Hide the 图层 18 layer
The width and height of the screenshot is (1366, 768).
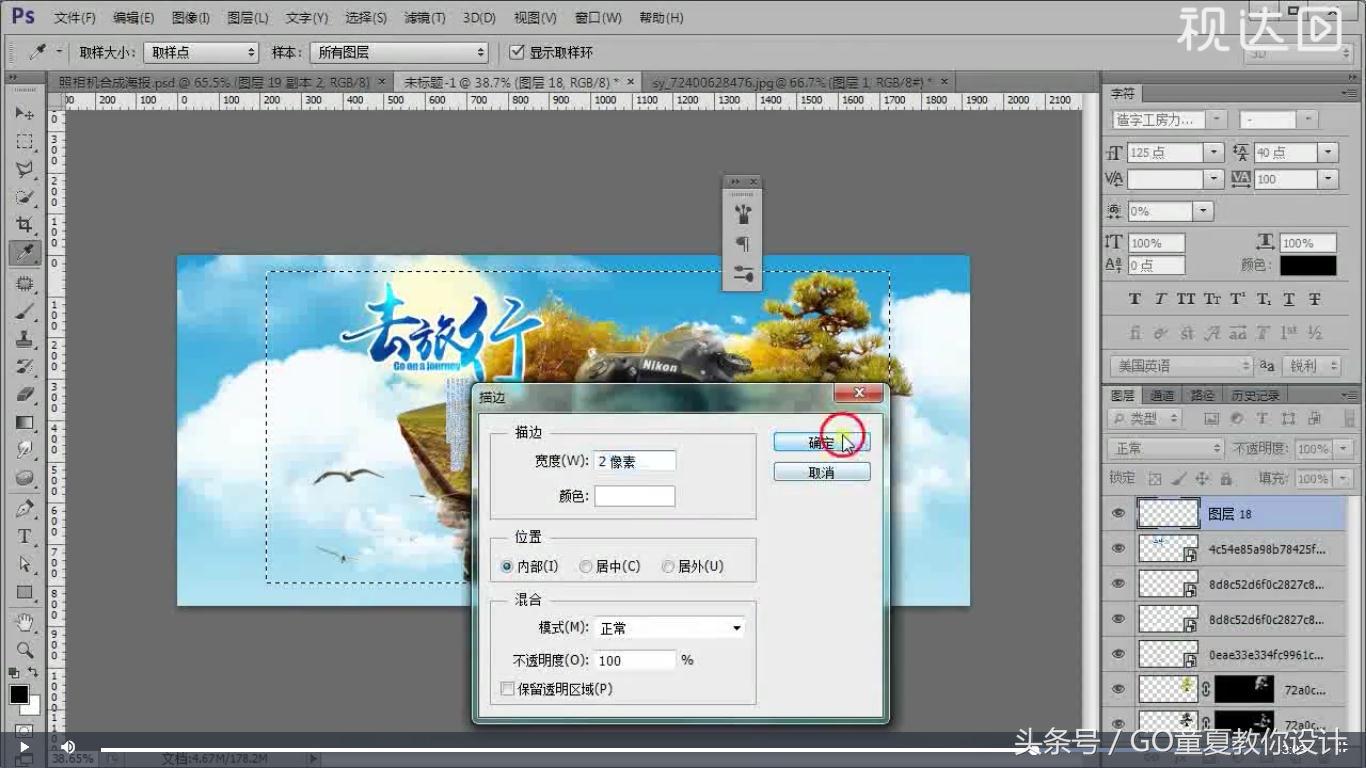click(1117, 513)
